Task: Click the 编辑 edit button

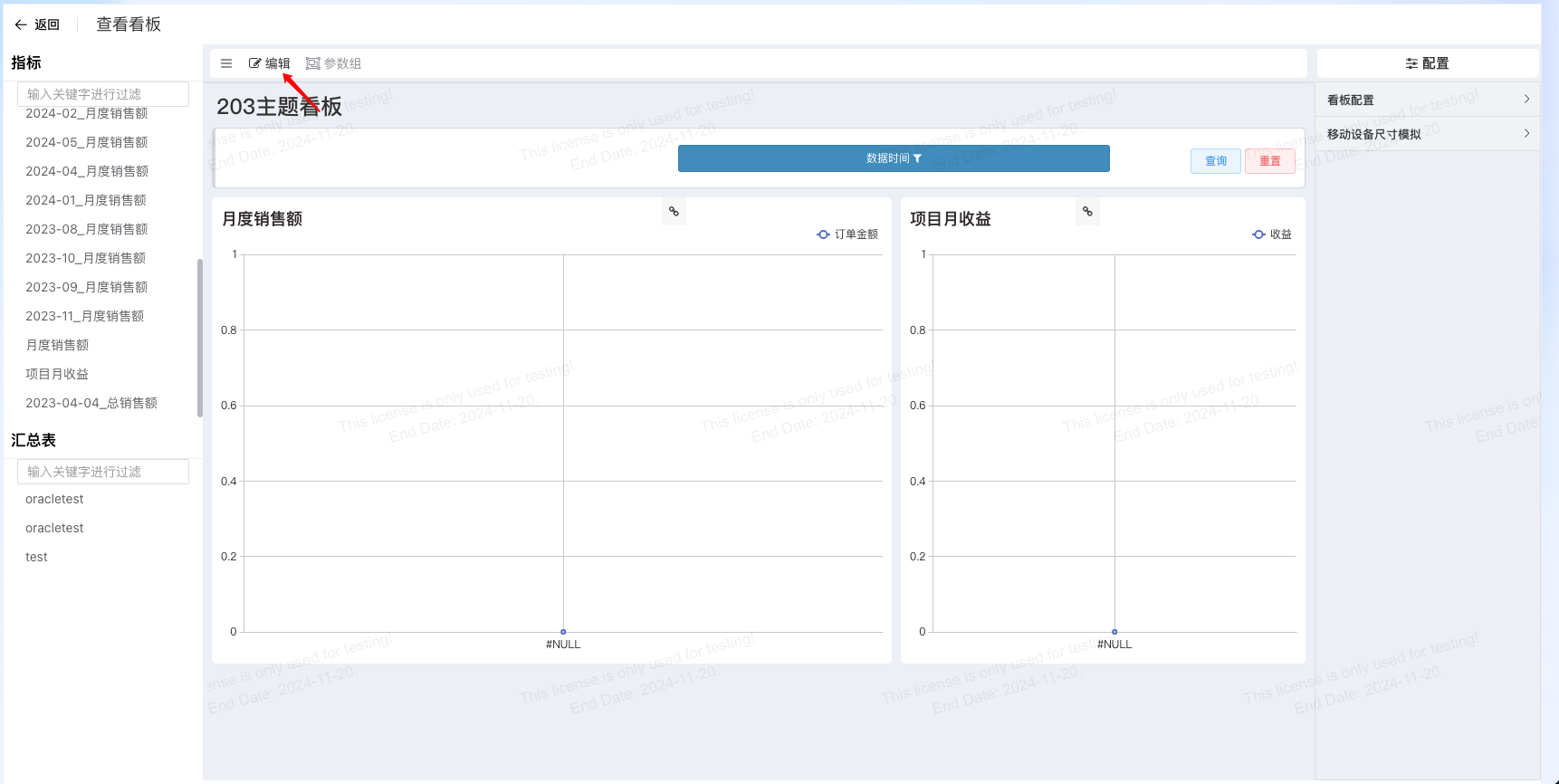Action: (x=270, y=63)
